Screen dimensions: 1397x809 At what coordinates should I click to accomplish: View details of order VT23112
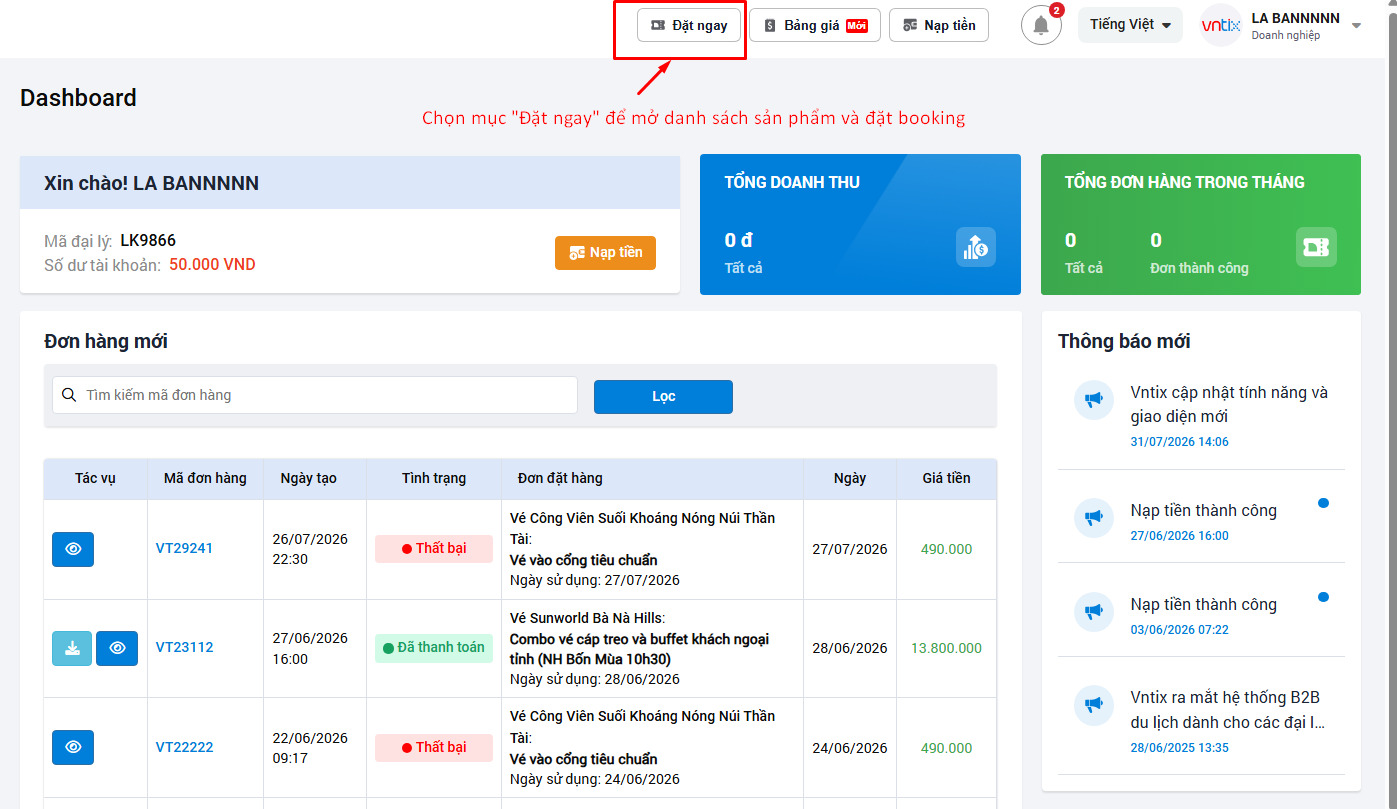pyautogui.click(x=117, y=648)
